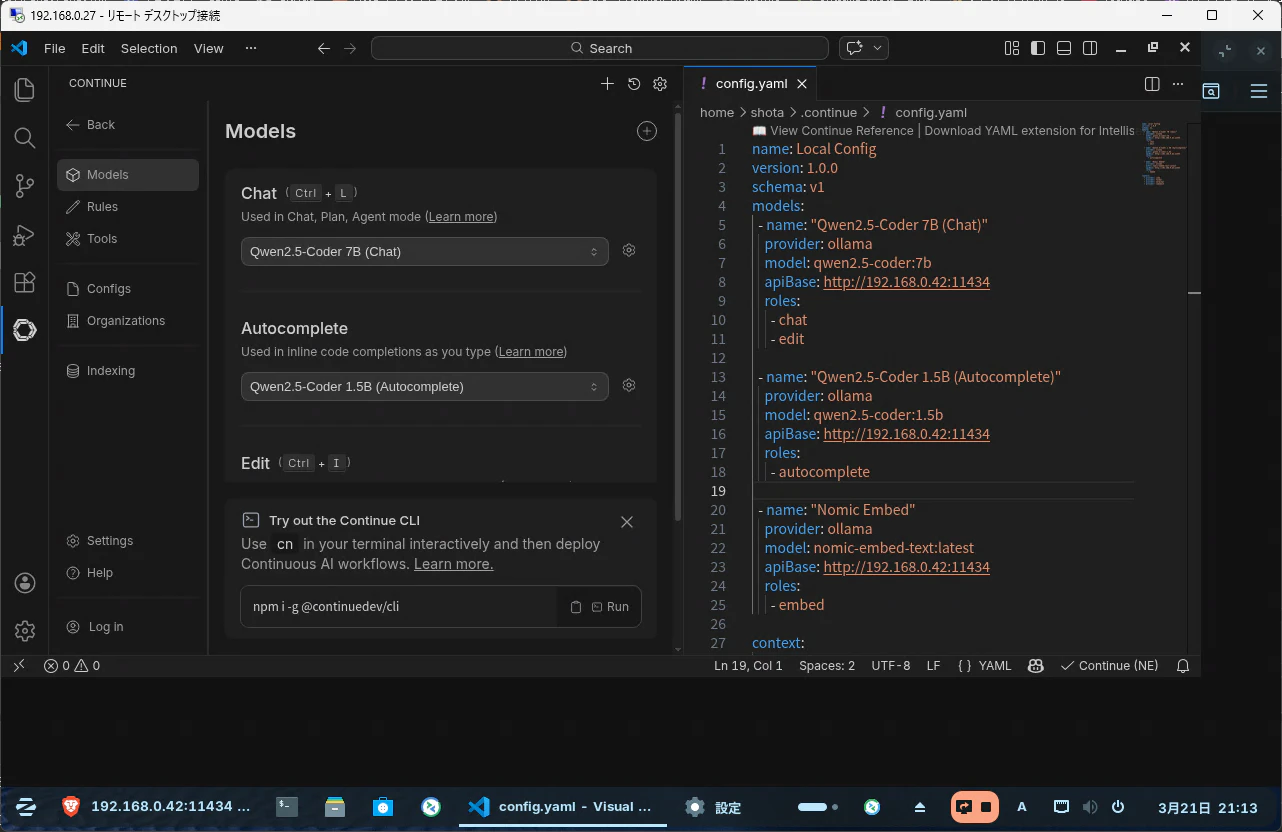Open the Edit menu
Image resolution: width=1282 pixels, height=832 pixels.
pyautogui.click(x=93, y=48)
